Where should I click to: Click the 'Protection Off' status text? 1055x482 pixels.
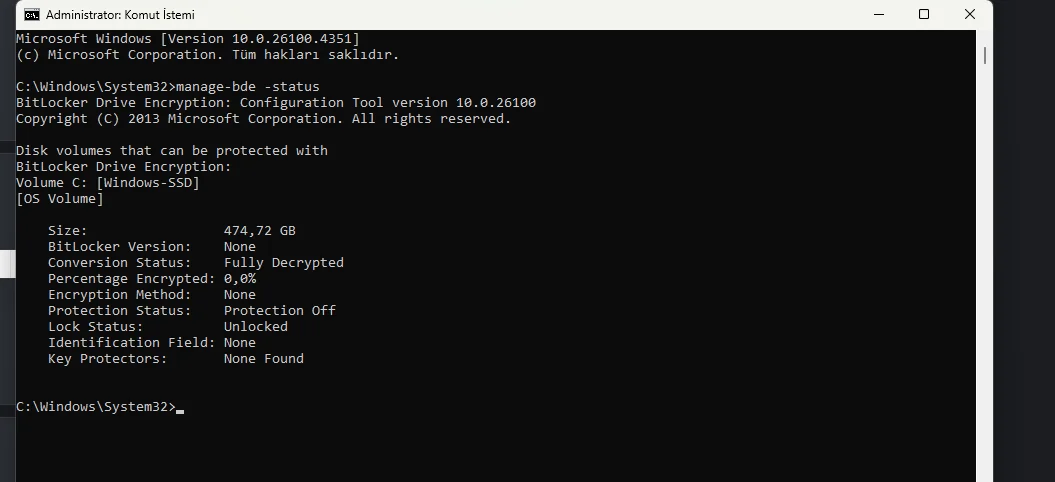click(x=279, y=311)
